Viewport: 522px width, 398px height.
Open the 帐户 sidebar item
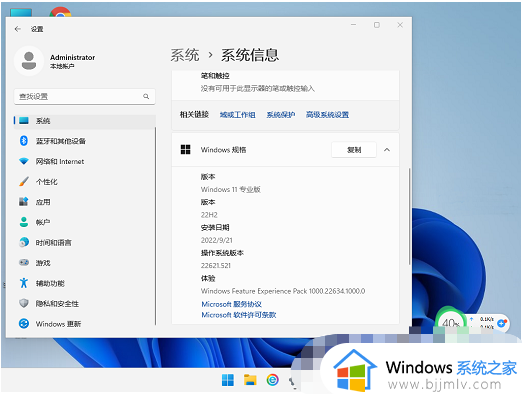point(85,222)
